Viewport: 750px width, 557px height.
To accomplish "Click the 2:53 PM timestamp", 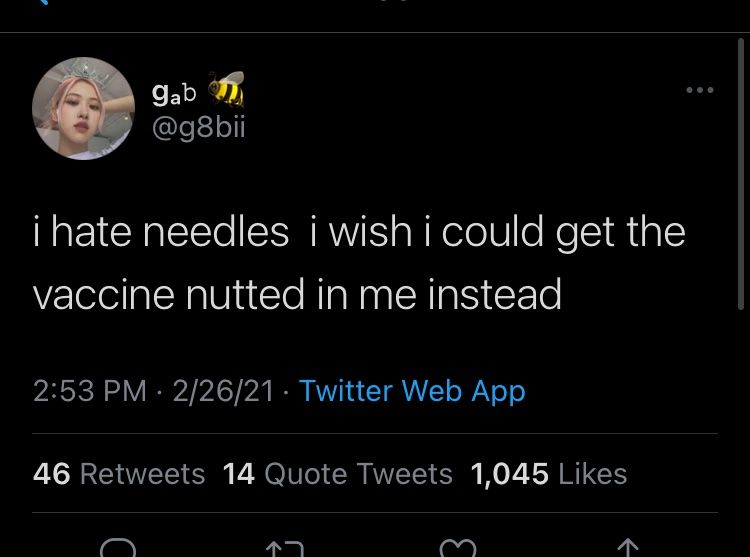I will [x=90, y=391].
